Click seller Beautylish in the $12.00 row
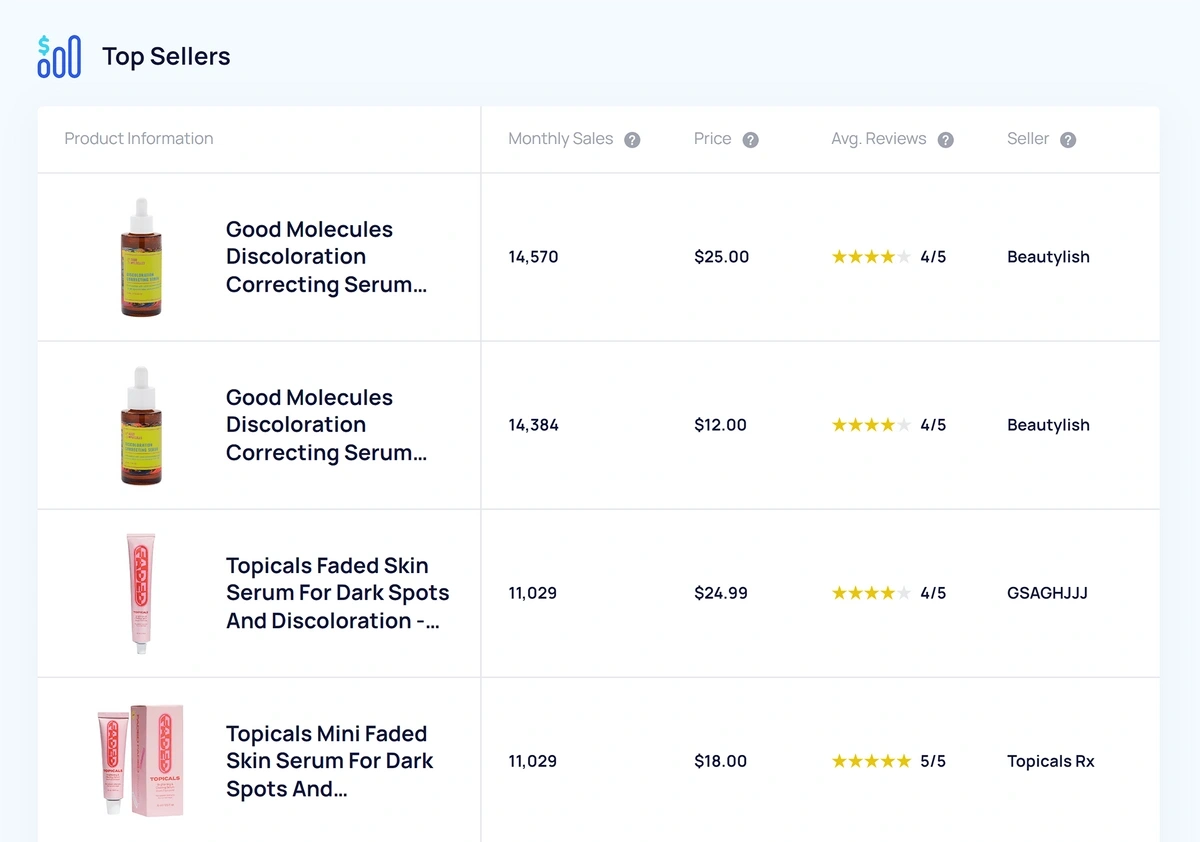This screenshot has width=1200, height=842. click(x=1048, y=425)
